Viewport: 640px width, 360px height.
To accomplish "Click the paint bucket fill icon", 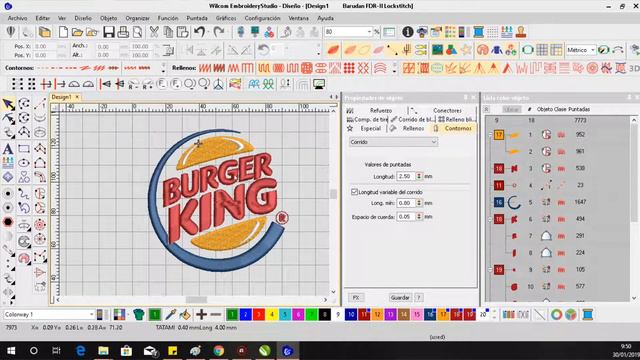I will pos(185,314).
